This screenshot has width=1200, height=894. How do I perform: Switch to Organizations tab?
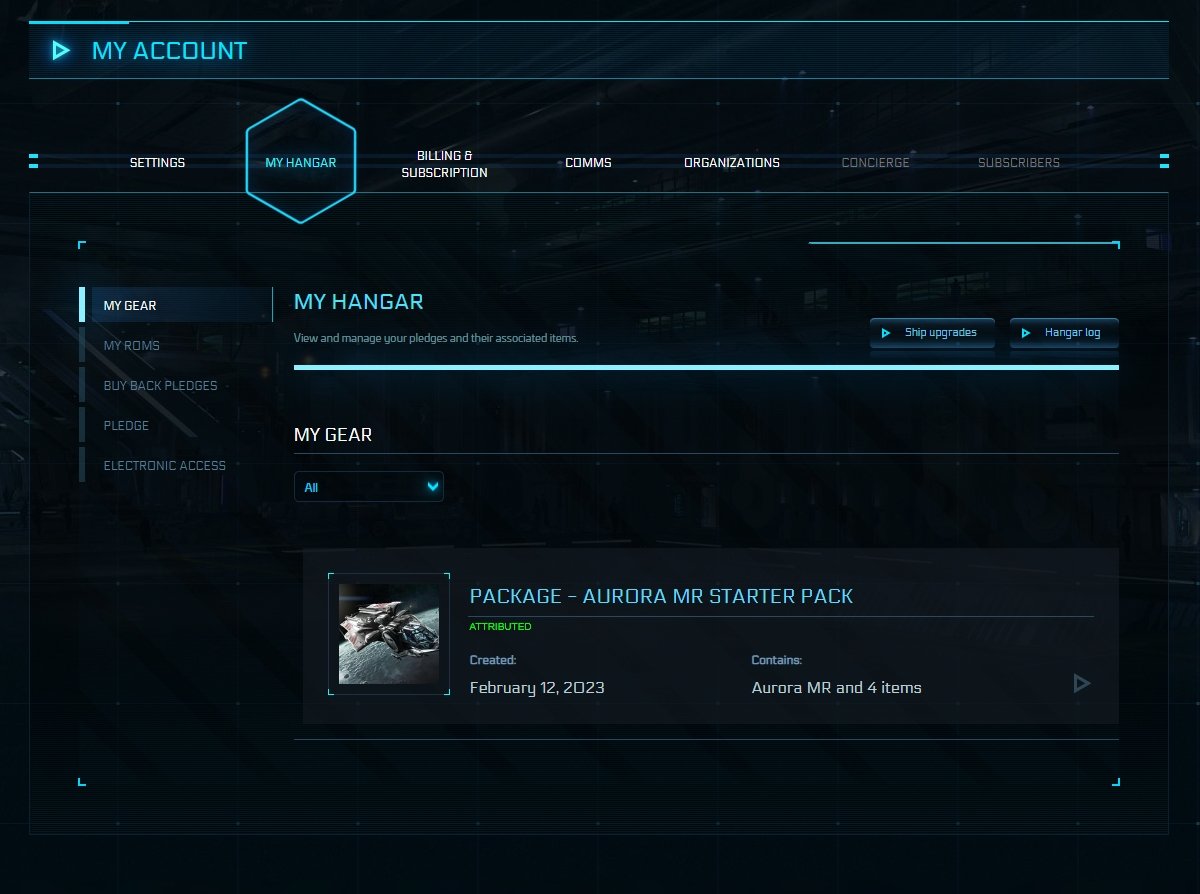click(x=732, y=163)
